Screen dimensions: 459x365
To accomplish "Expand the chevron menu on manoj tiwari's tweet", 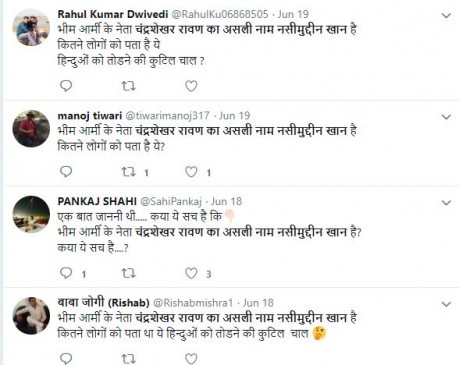I will coord(446,117).
